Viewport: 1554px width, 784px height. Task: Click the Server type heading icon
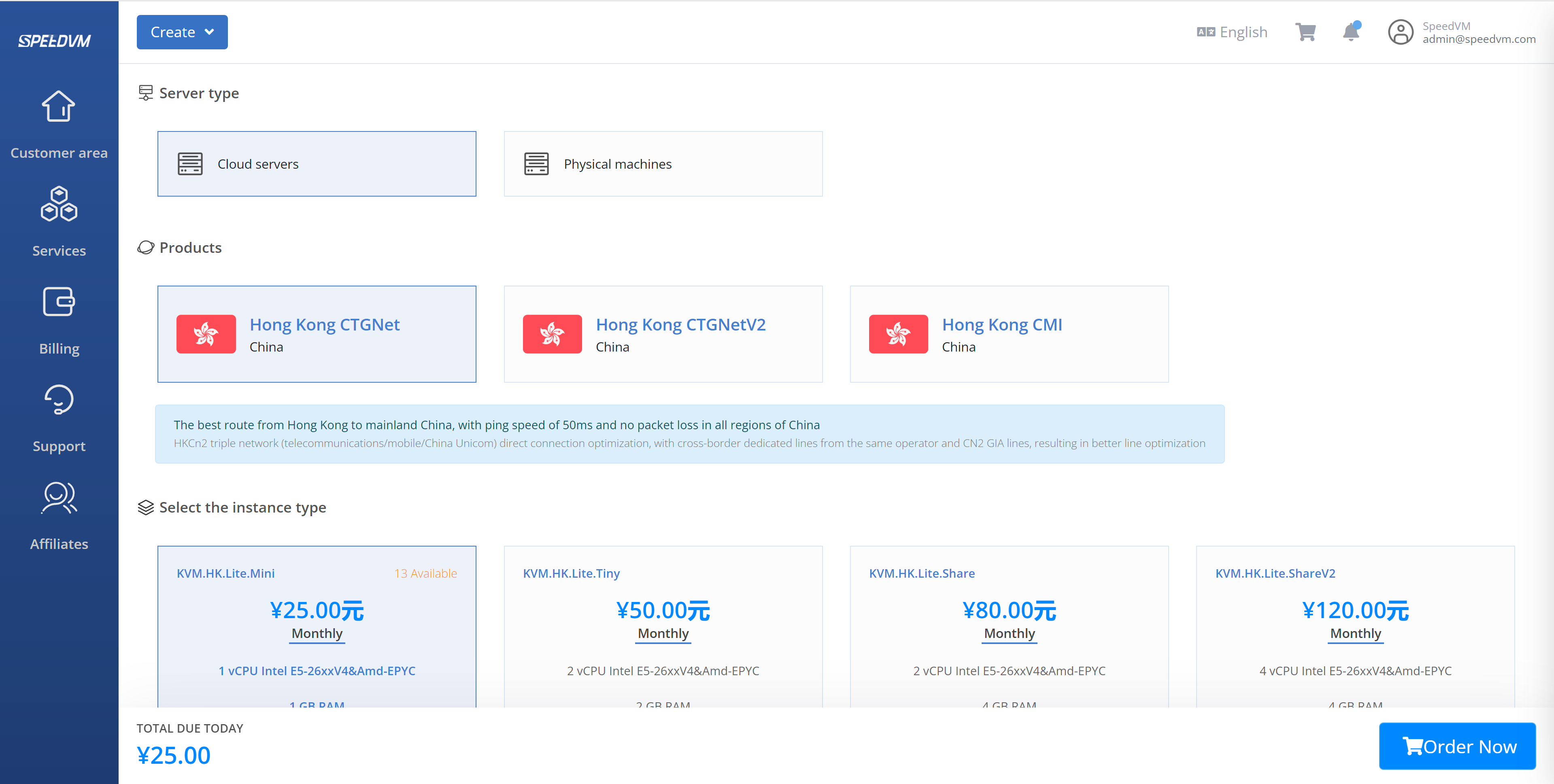coord(145,93)
